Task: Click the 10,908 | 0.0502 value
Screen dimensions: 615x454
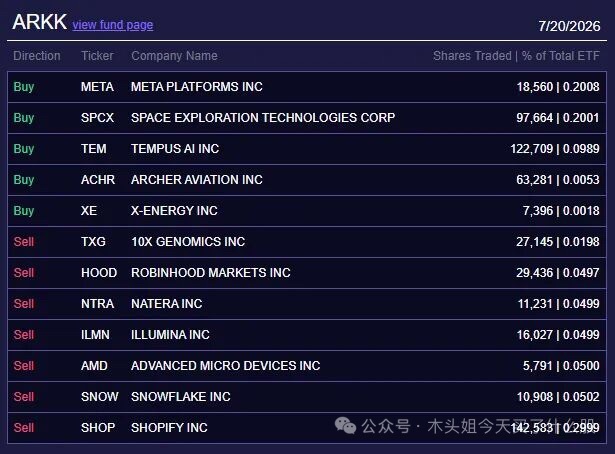Action: pos(558,396)
